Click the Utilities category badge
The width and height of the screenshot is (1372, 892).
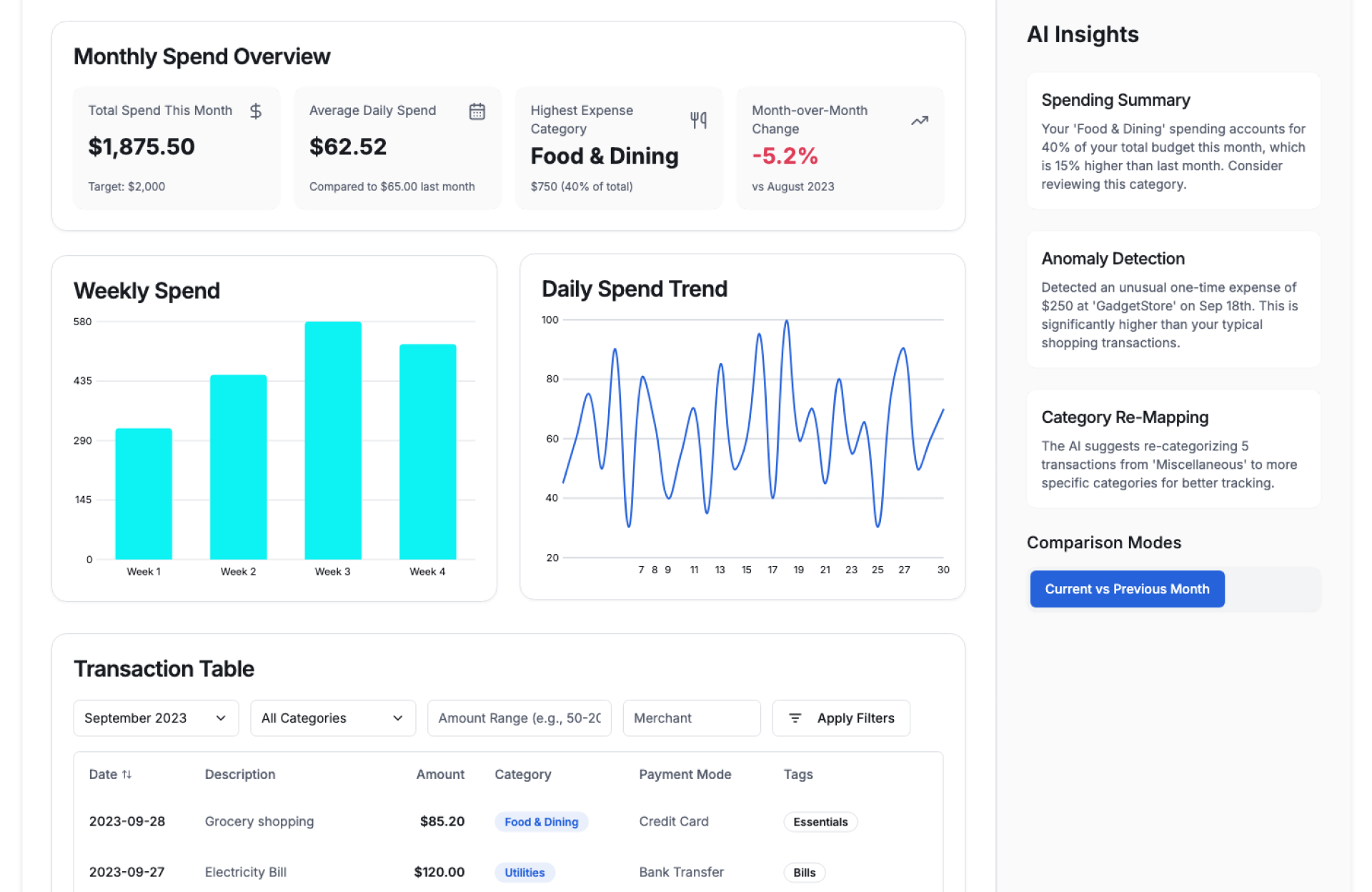(524, 873)
